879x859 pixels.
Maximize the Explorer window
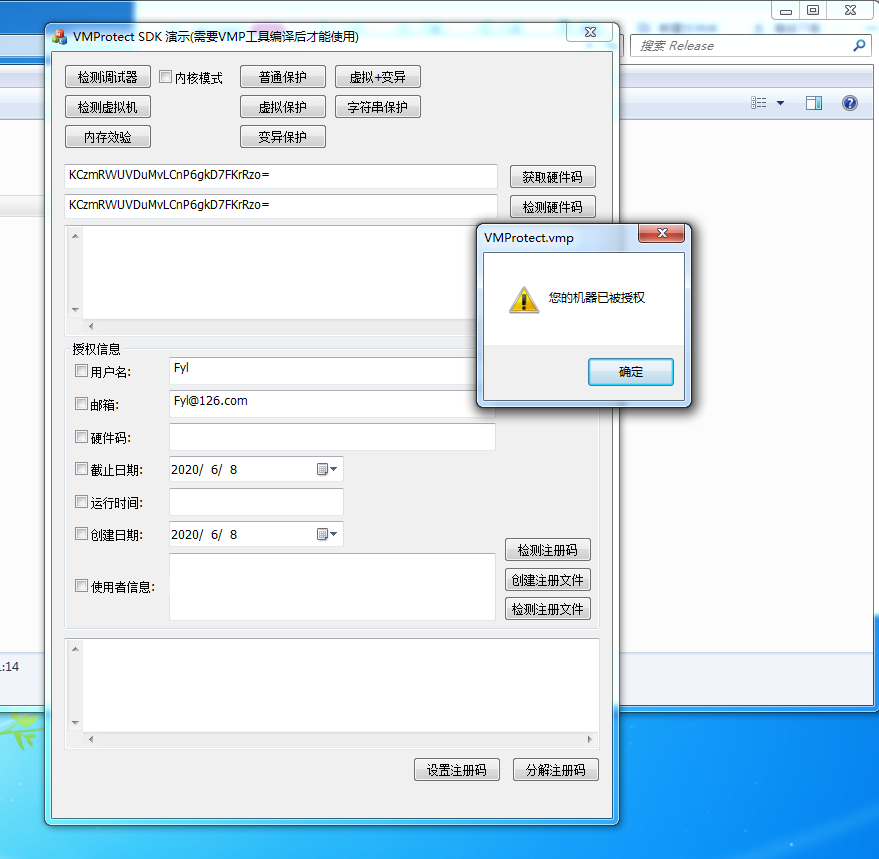click(813, 11)
